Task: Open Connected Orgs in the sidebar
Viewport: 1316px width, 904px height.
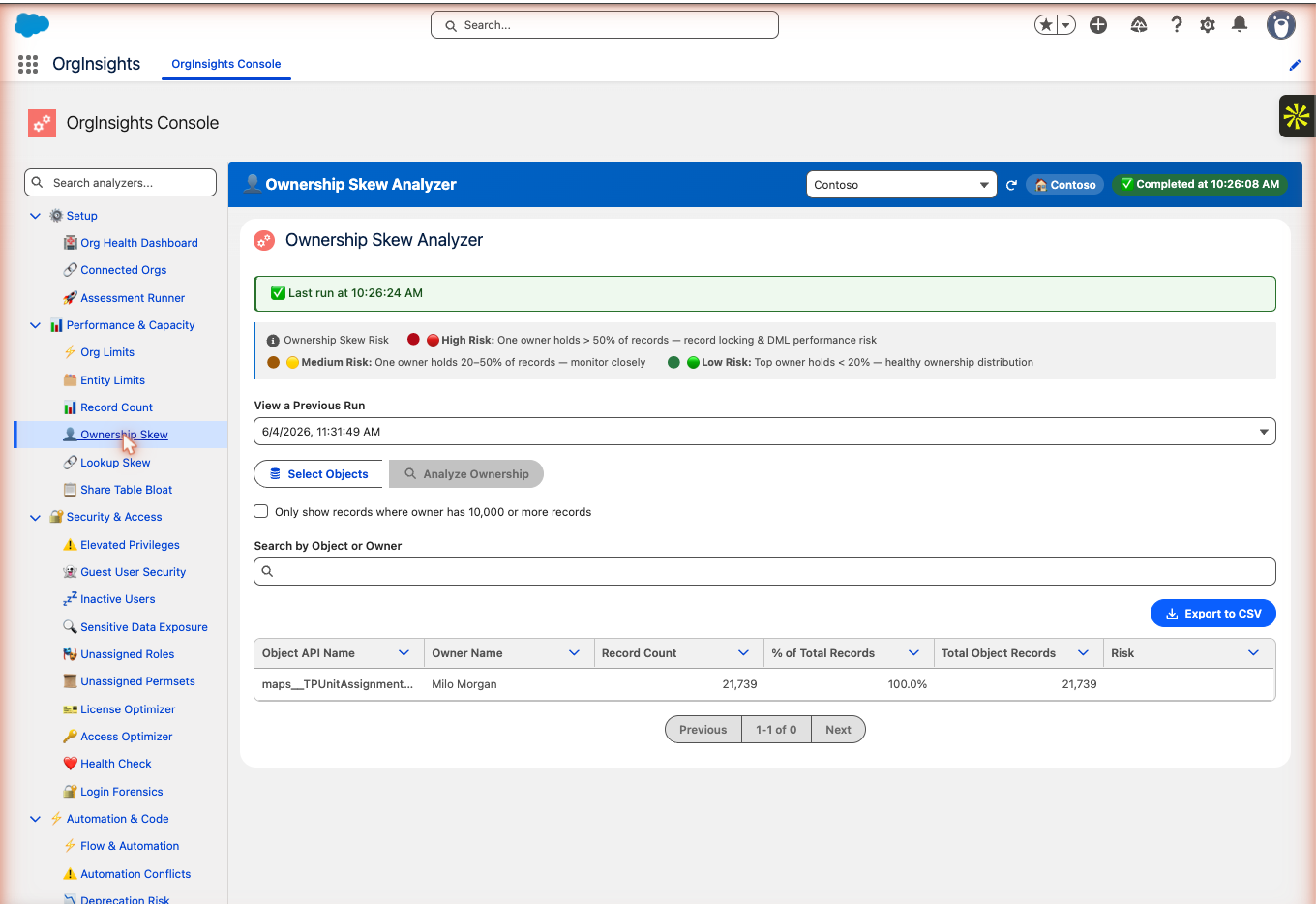Action: pos(123,270)
